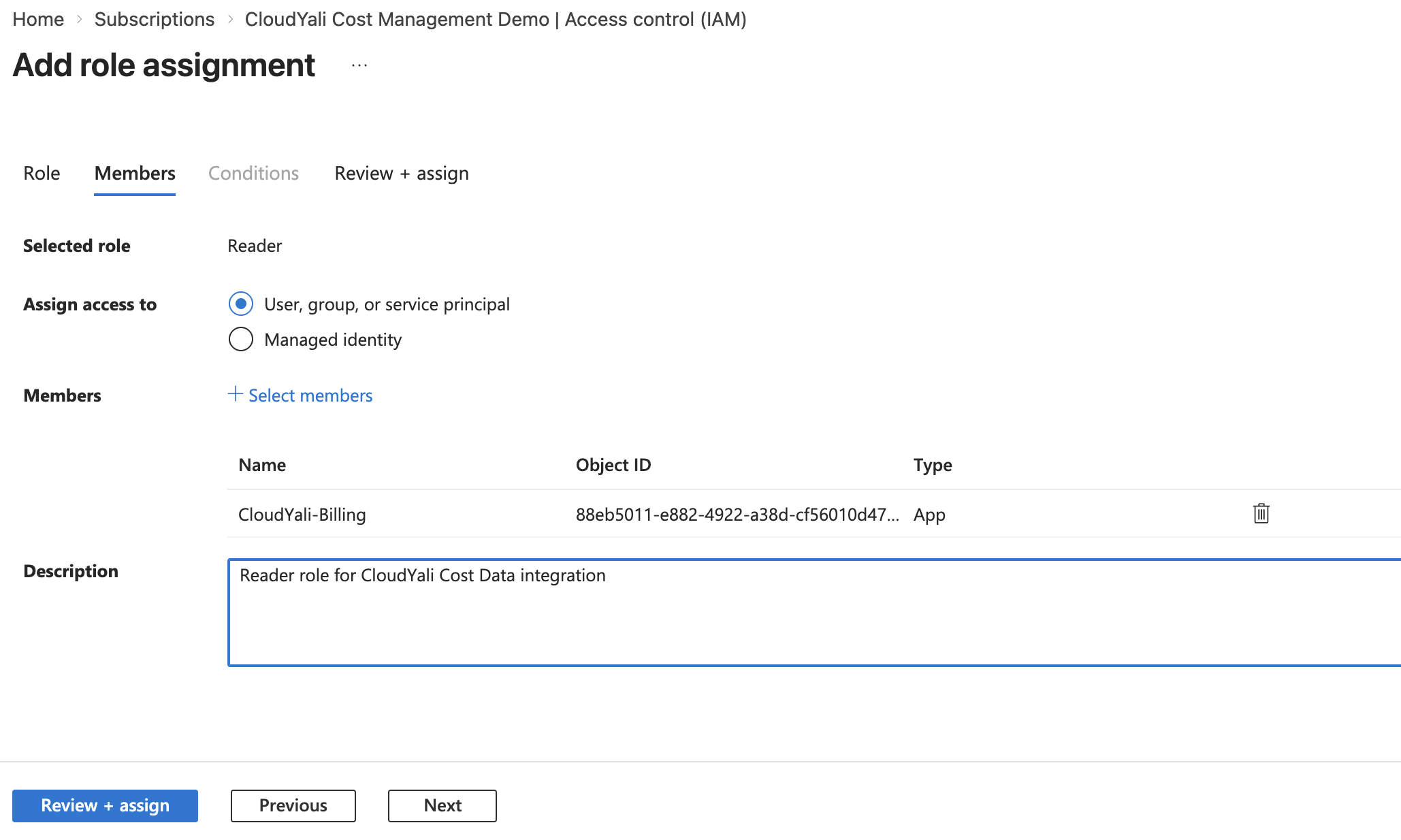Click the ellipsis icon next to Add role assignment
This screenshot has width=1401, height=840.
tap(358, 65)
